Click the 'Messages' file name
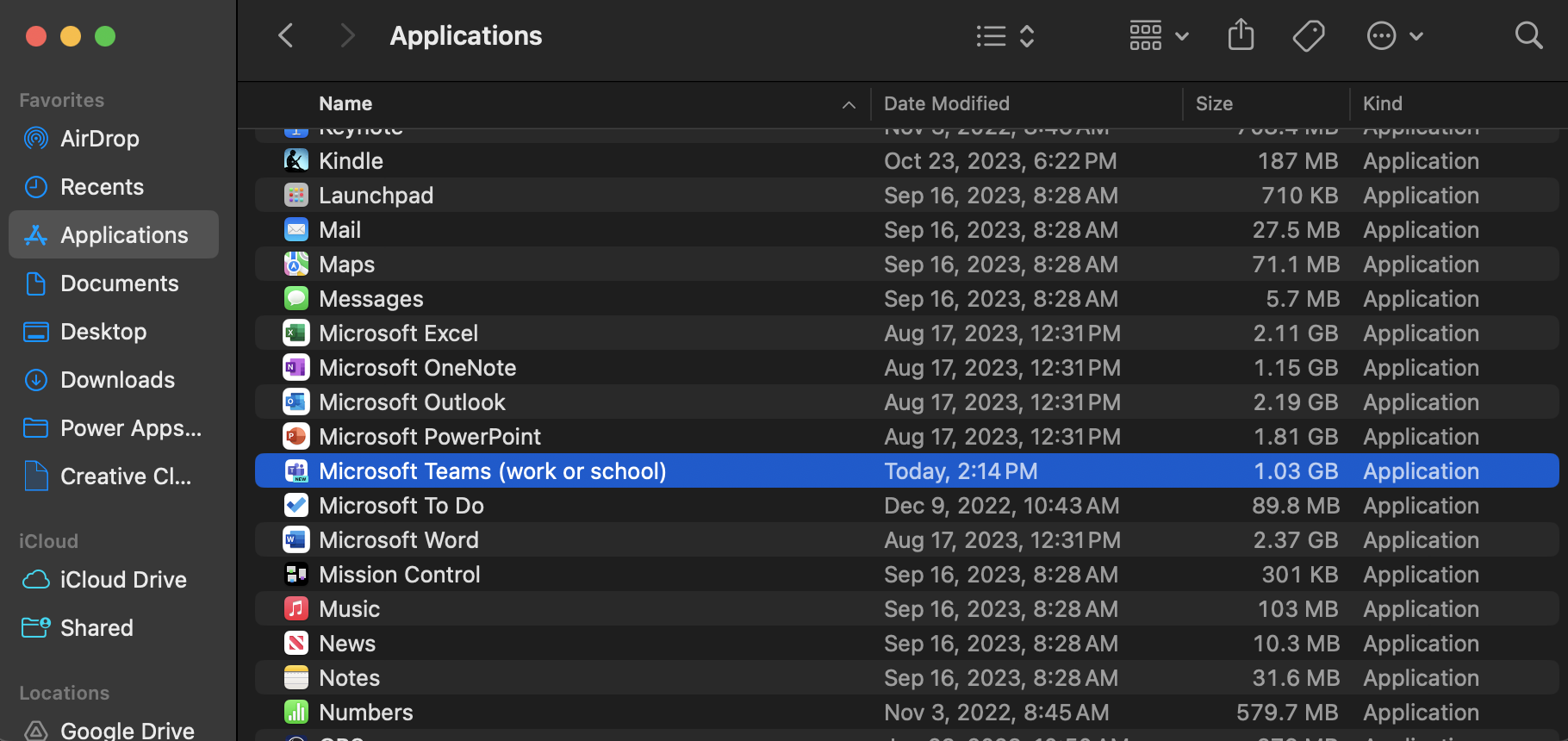Screen dimensions: 1568x741 click(x=371, y=299)
